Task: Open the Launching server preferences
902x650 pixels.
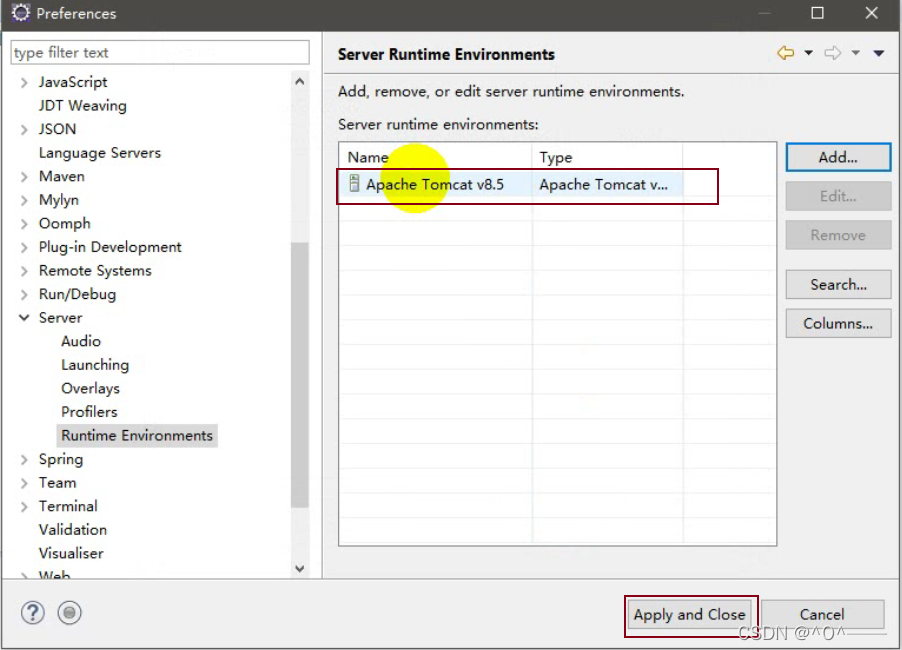Action: point(95,365)
